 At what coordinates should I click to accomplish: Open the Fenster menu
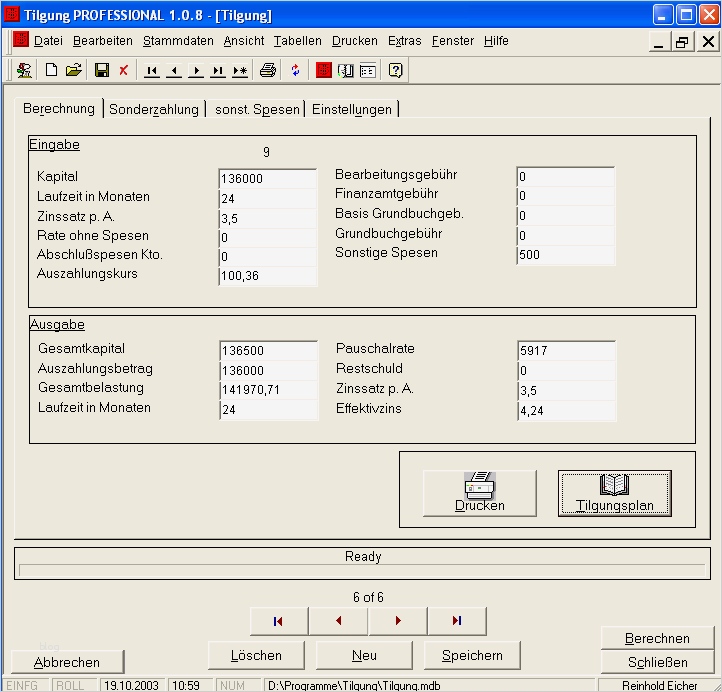click(x=453, y=41)
